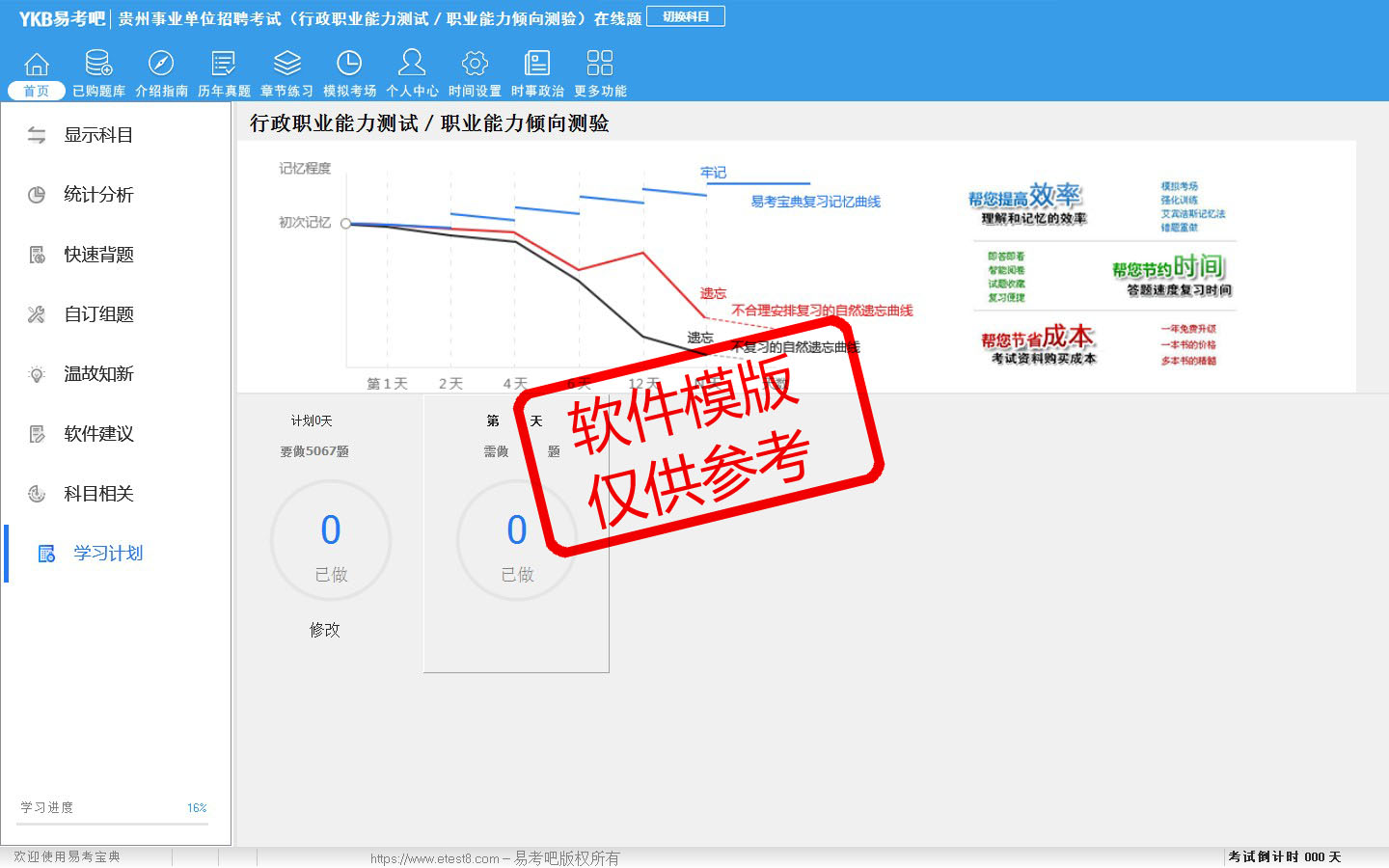Click the 首页 home icon
The image size is (1389, 868).
pos(37,64)
